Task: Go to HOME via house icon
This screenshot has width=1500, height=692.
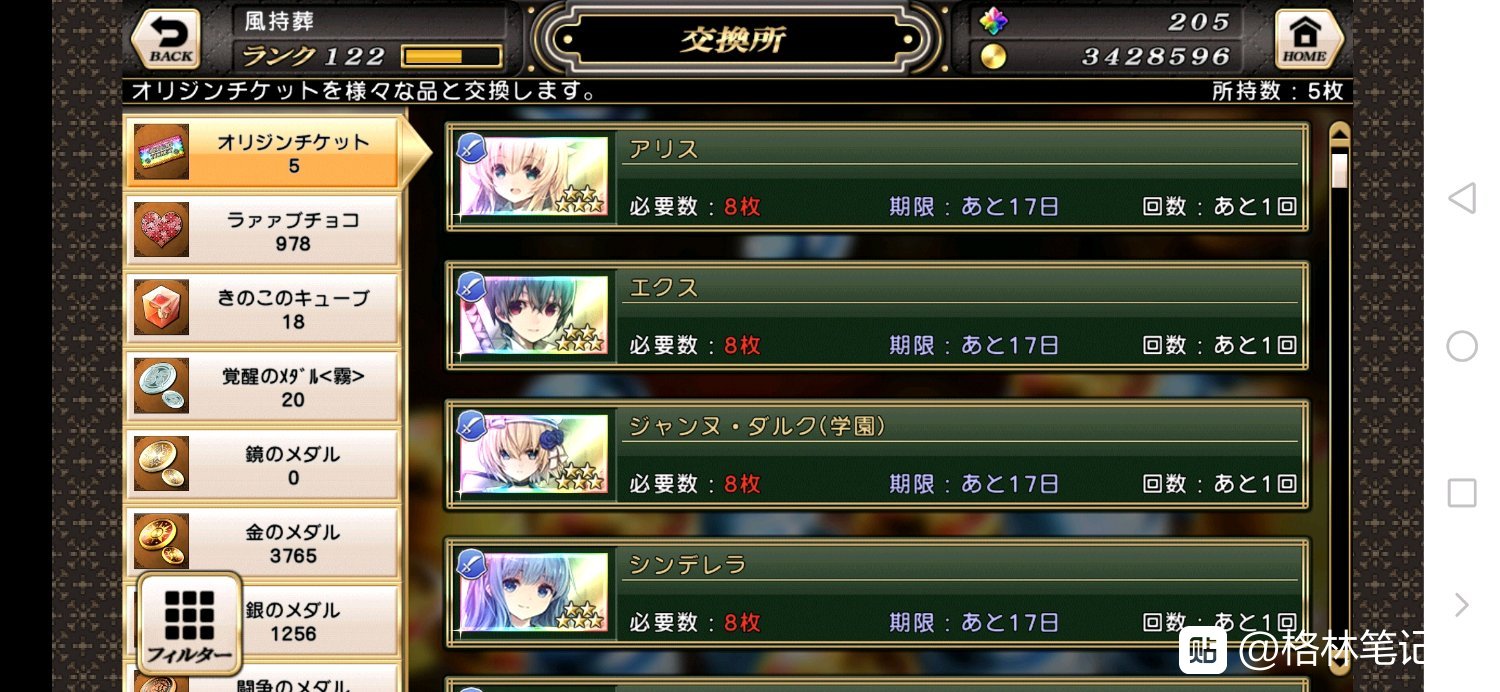Action: point(1306,39)
